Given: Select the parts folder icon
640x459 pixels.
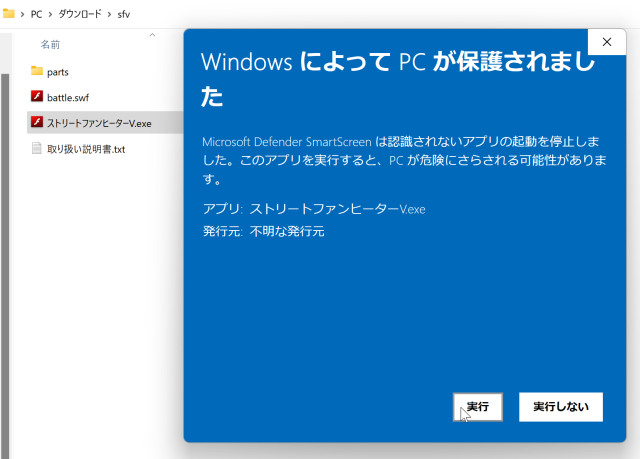Looking at the screenshot, I should 37,71.
